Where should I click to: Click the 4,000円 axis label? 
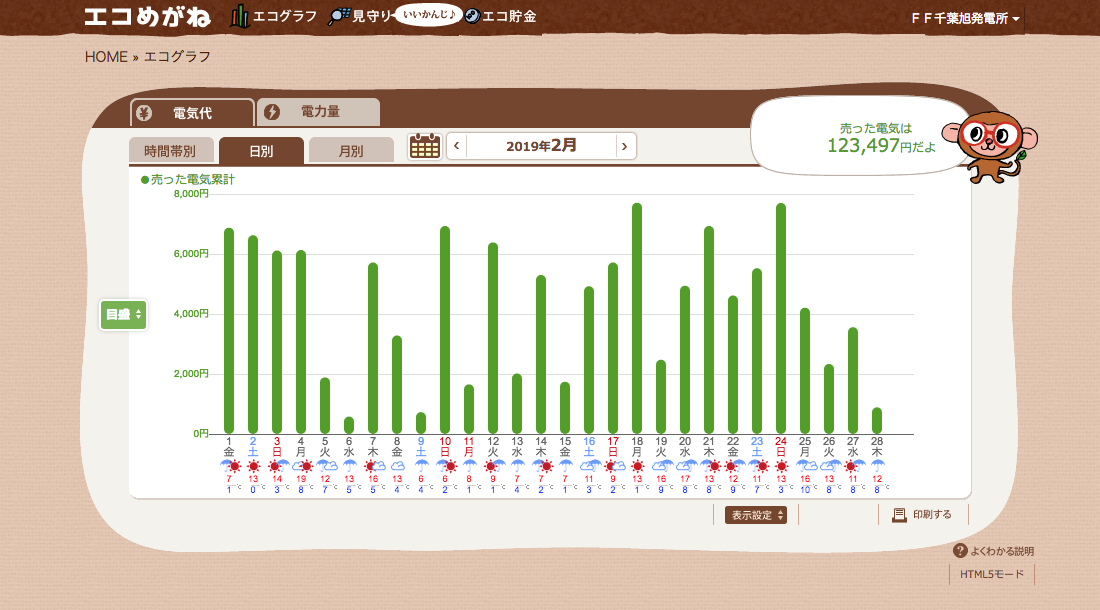[192, 313]
